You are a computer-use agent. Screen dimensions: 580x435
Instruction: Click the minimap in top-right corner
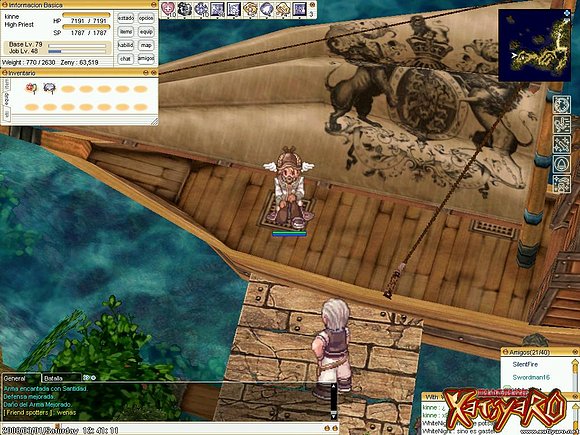coord(535,45)
